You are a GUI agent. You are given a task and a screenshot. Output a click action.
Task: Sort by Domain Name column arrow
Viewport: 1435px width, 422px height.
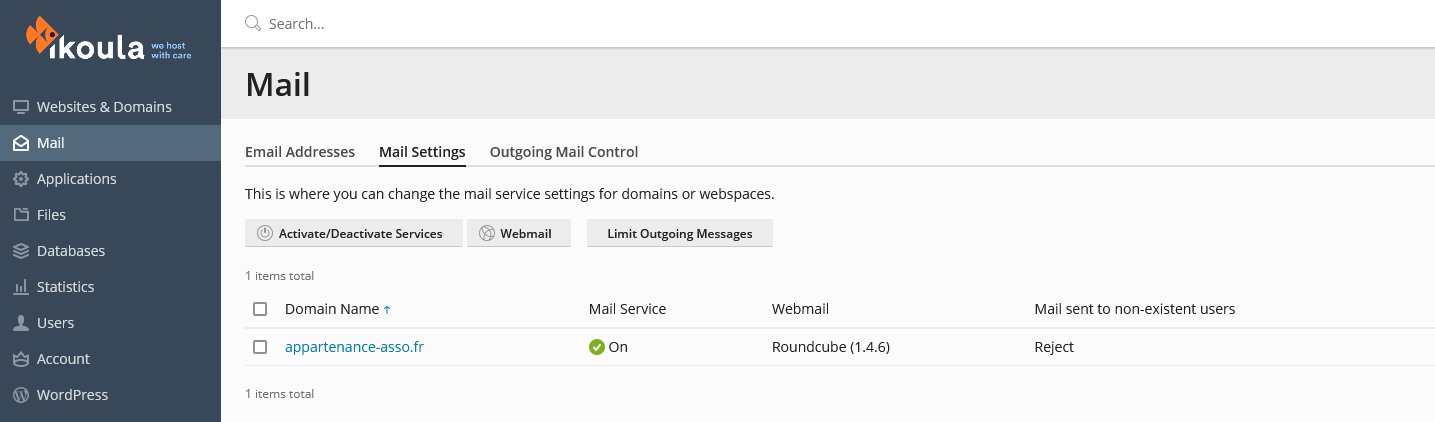click(387, 310)
